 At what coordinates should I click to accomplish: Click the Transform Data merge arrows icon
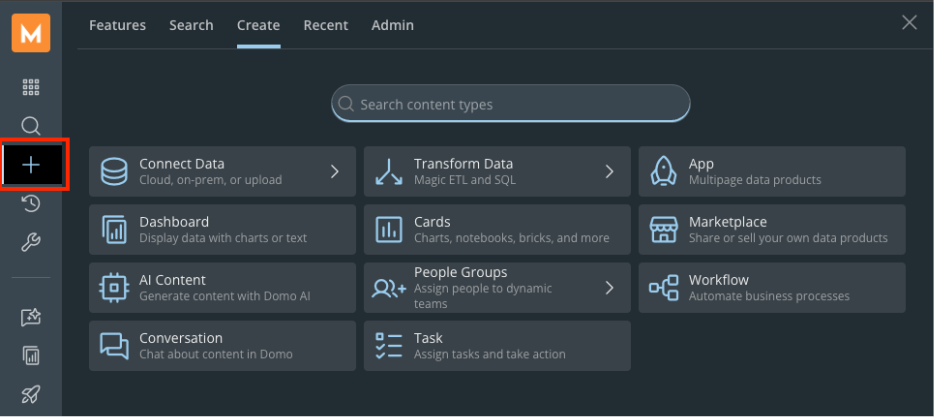pyautogui.click(x=389, y=172)
